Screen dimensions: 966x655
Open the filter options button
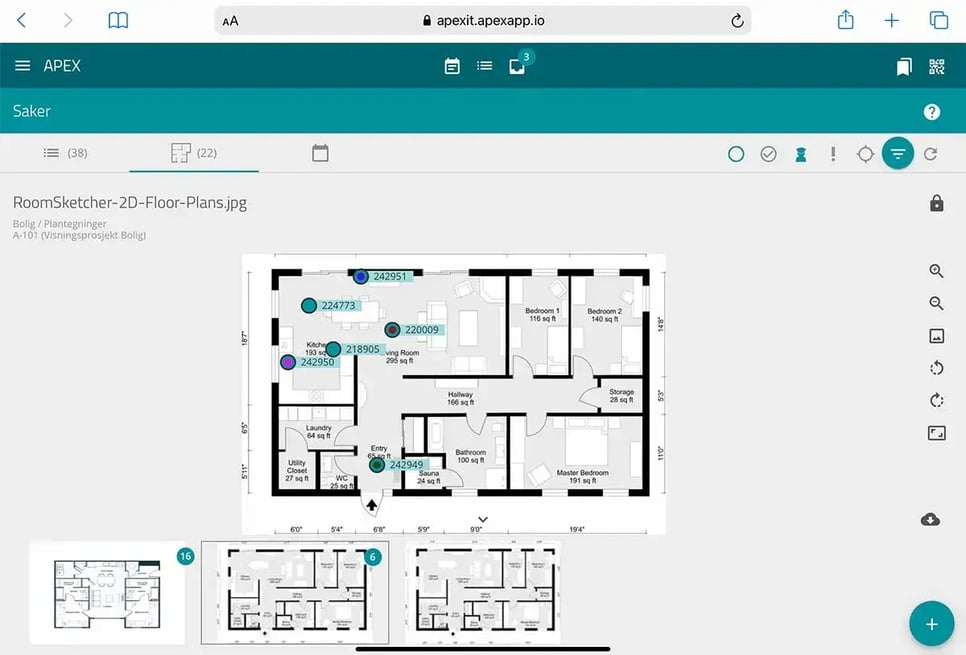click(x=898, y=154)
